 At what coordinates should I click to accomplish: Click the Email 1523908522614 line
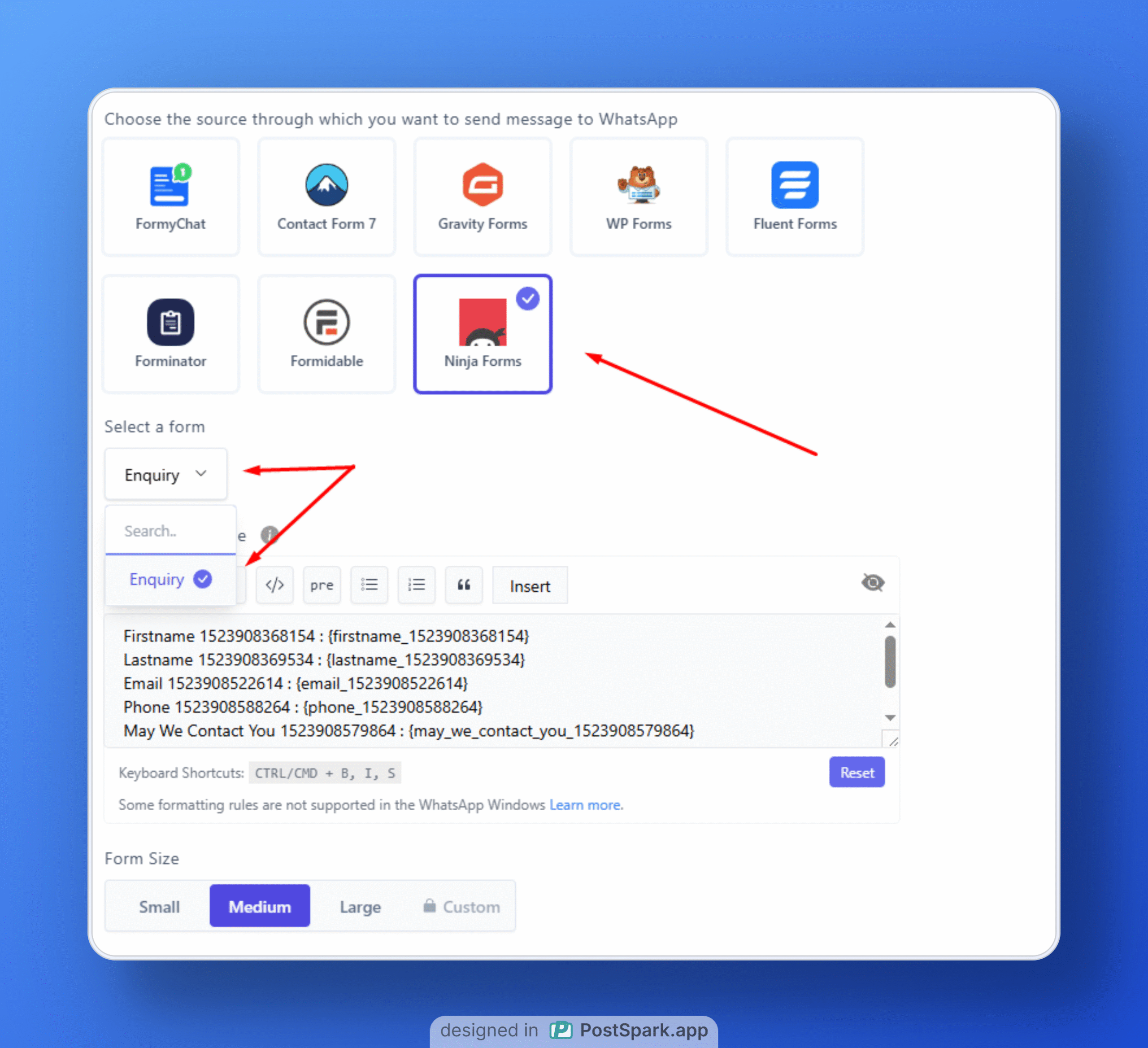296,683
